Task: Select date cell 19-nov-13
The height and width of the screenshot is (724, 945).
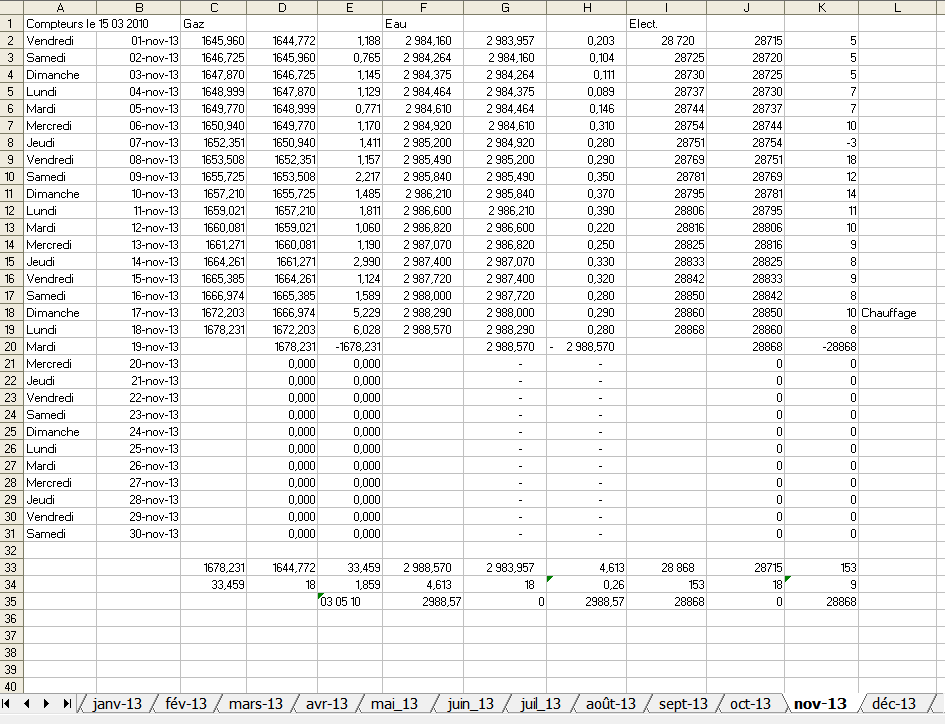Action: 138,347
